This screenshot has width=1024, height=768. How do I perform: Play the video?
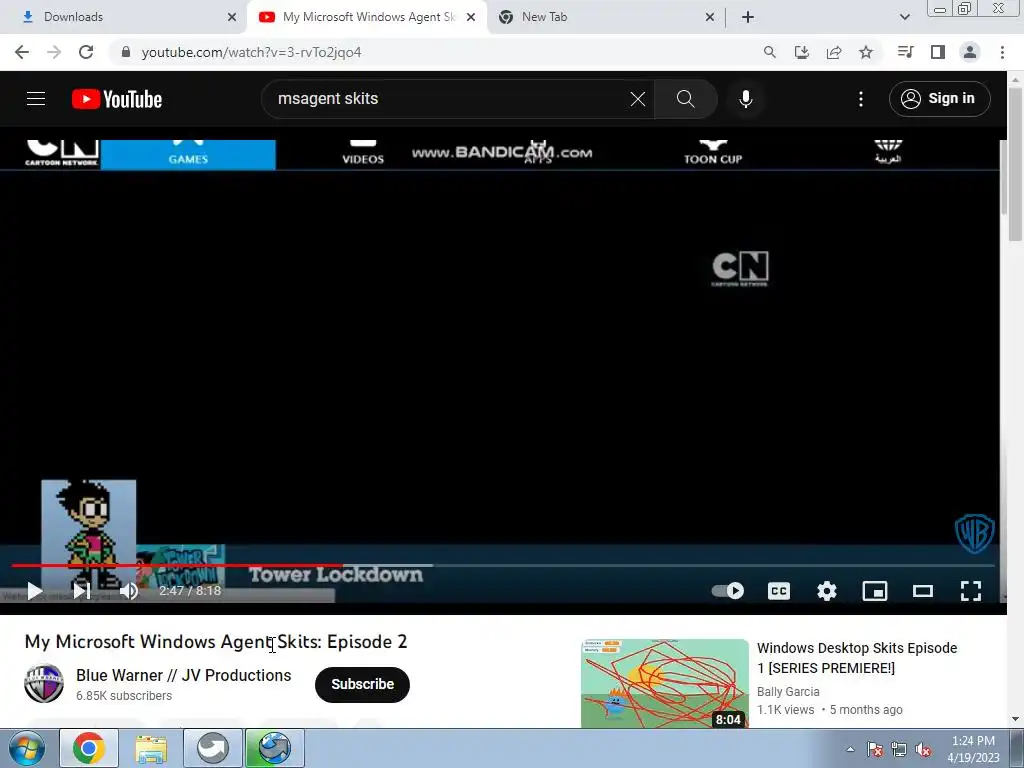point(34,591)
